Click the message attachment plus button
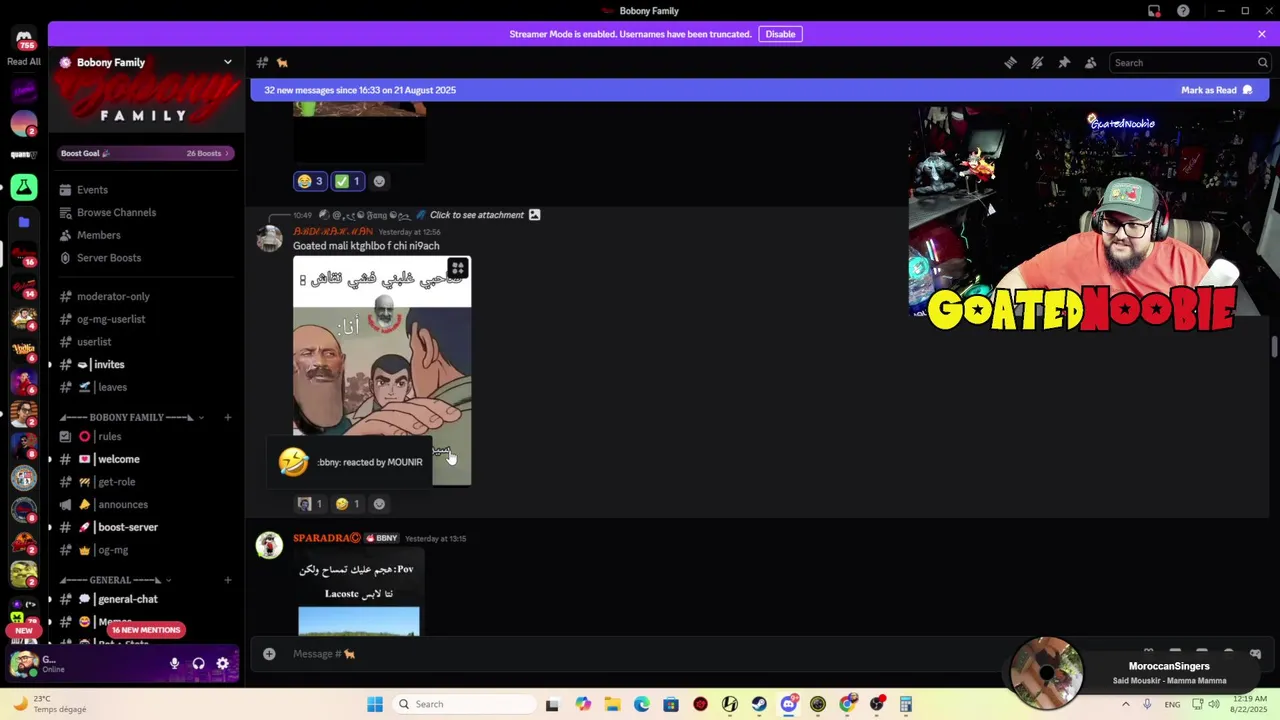 pyautogui.click(x=269, y=654)
